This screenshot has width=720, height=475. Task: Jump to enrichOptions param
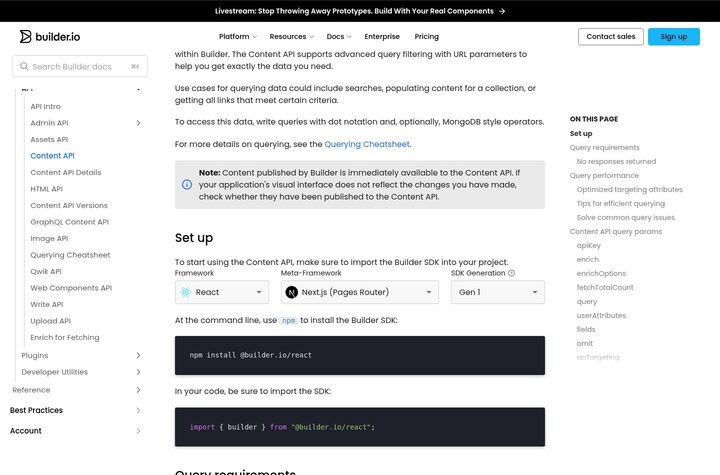601,274
